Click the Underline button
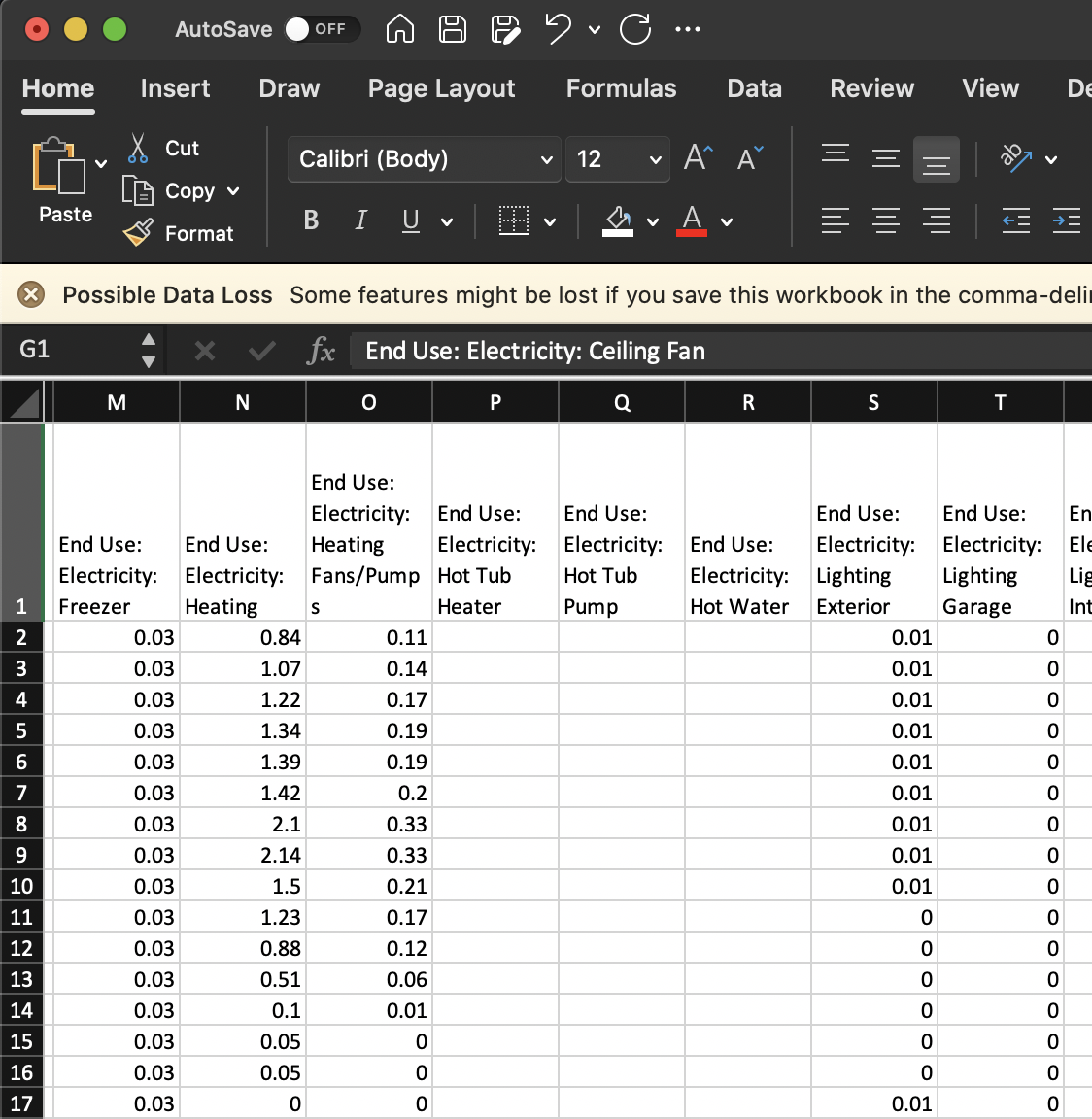 click(409, 220)
